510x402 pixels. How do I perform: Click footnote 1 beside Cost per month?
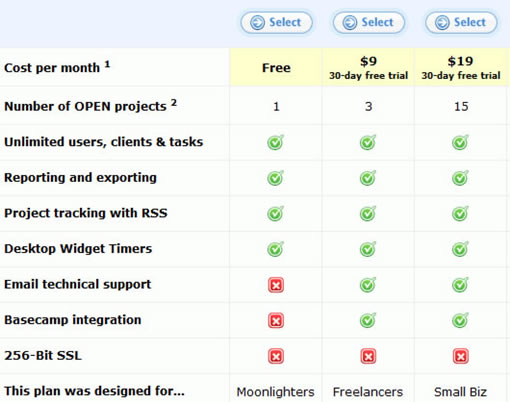(x=107, y=64)
